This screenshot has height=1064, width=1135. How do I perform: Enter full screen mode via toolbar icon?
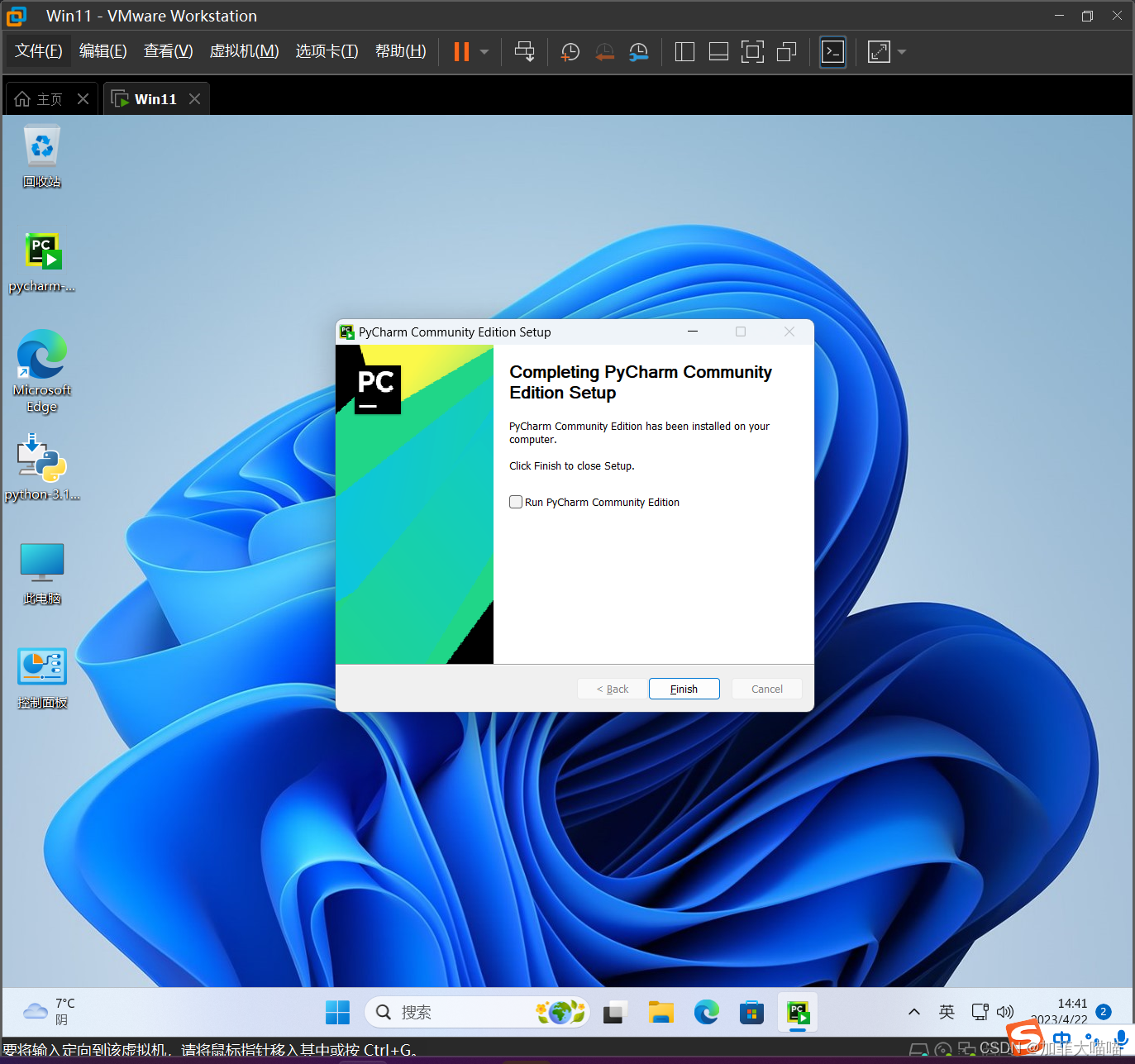coord(752,52)
